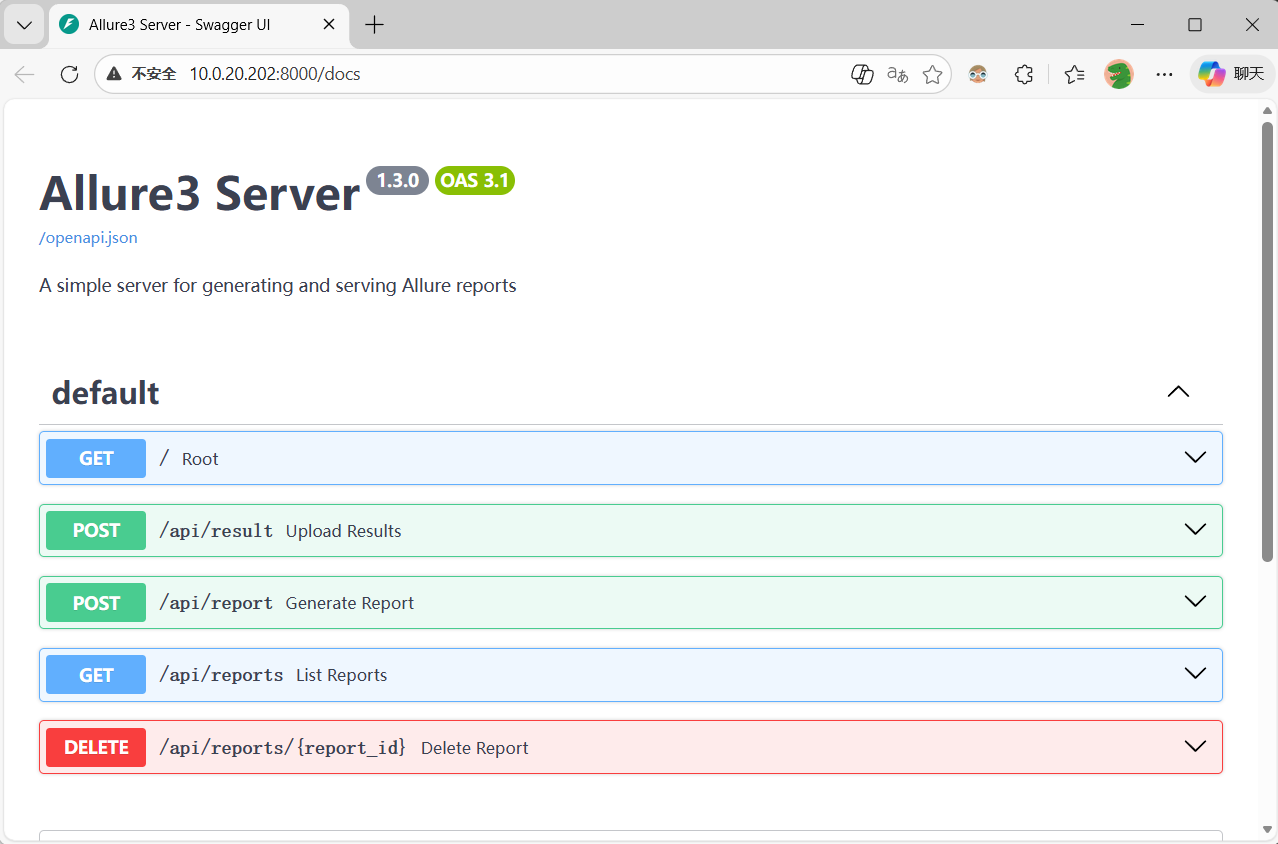Click the /api/report path text
Image resolution: width=1278 pixels, height=844 pixels.
coord(216,603)
